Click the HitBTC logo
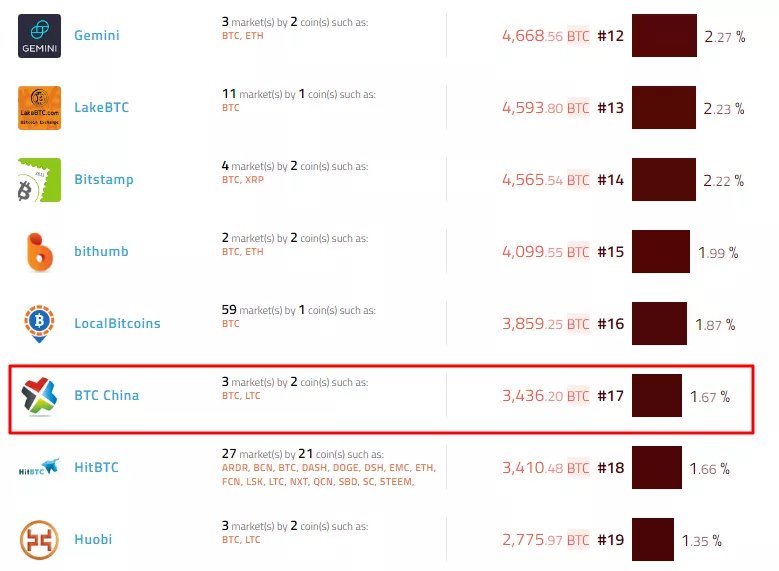Screen dimensions: 779x571 [x=39, y=468]
